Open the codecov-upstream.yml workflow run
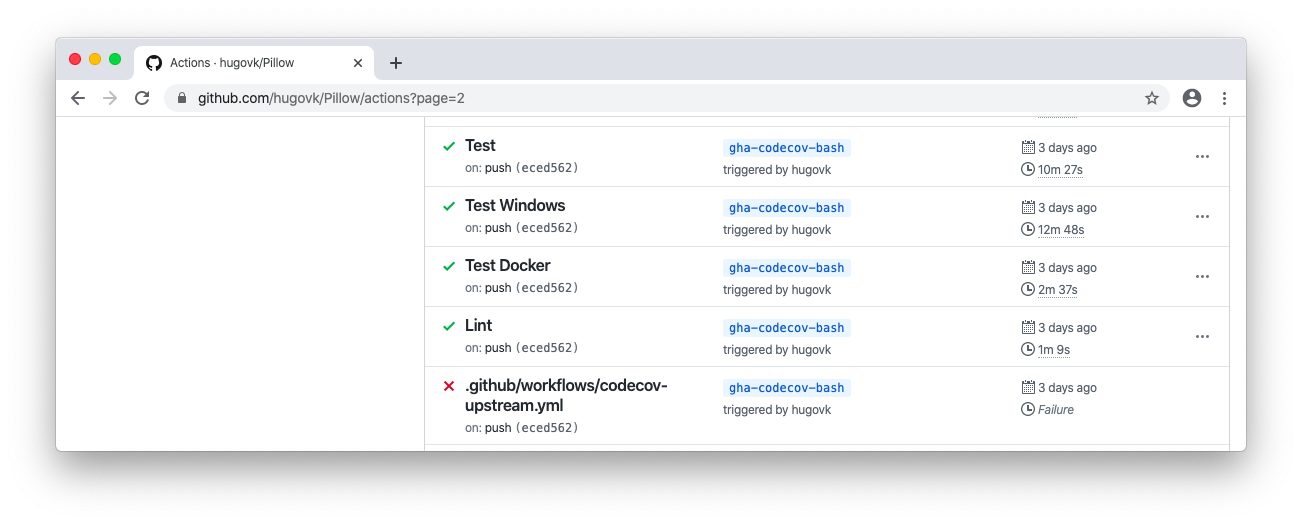 (566, 395)
